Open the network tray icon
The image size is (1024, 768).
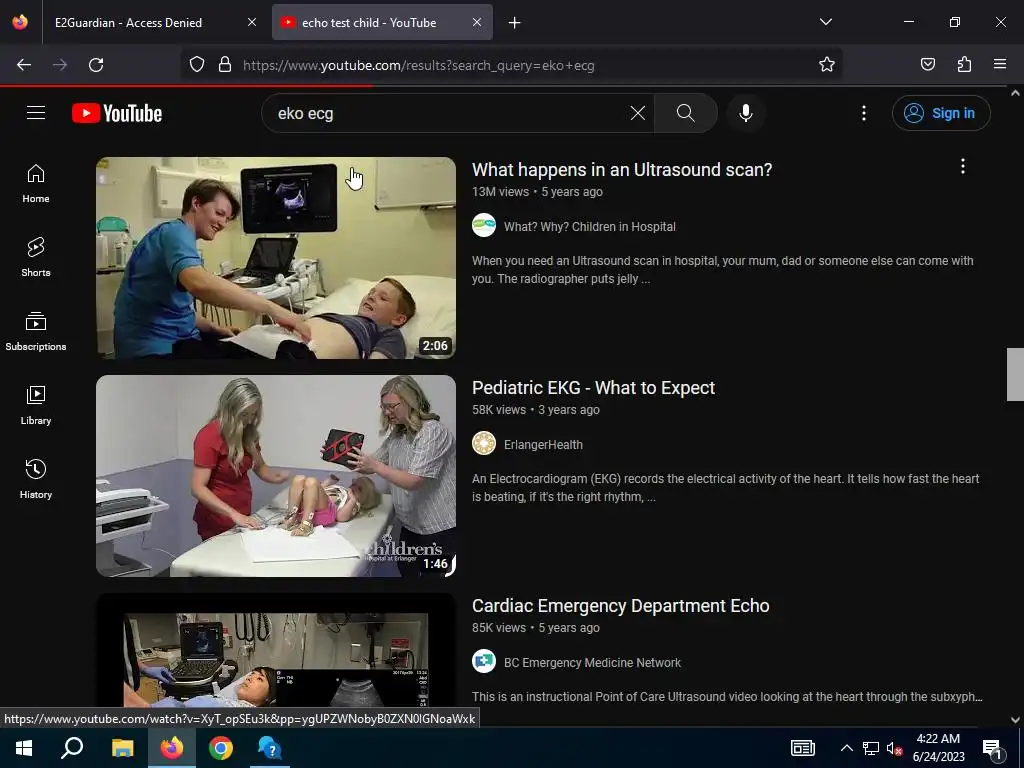coord(871,748)
